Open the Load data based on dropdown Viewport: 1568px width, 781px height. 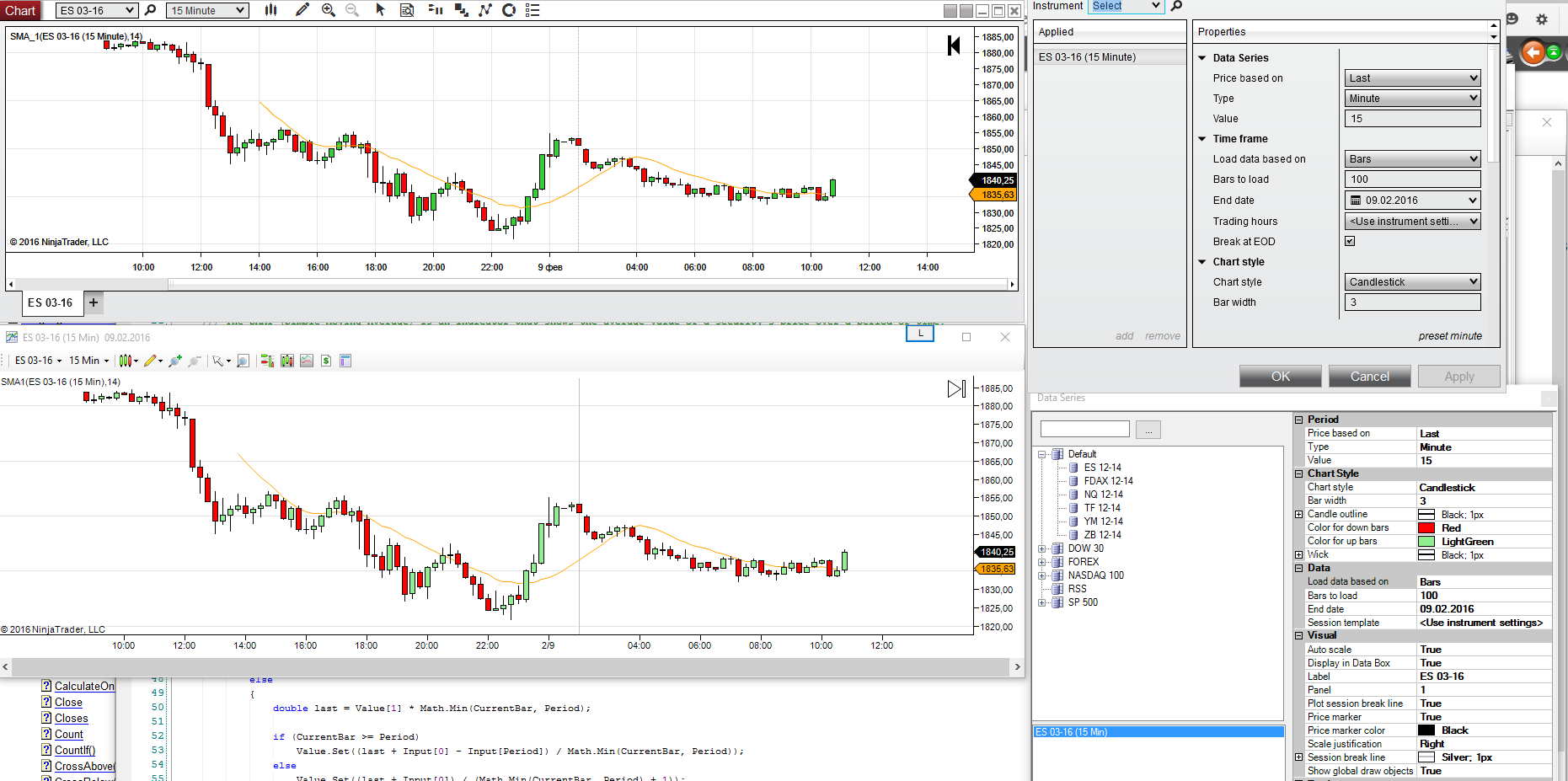(1412, 158)
